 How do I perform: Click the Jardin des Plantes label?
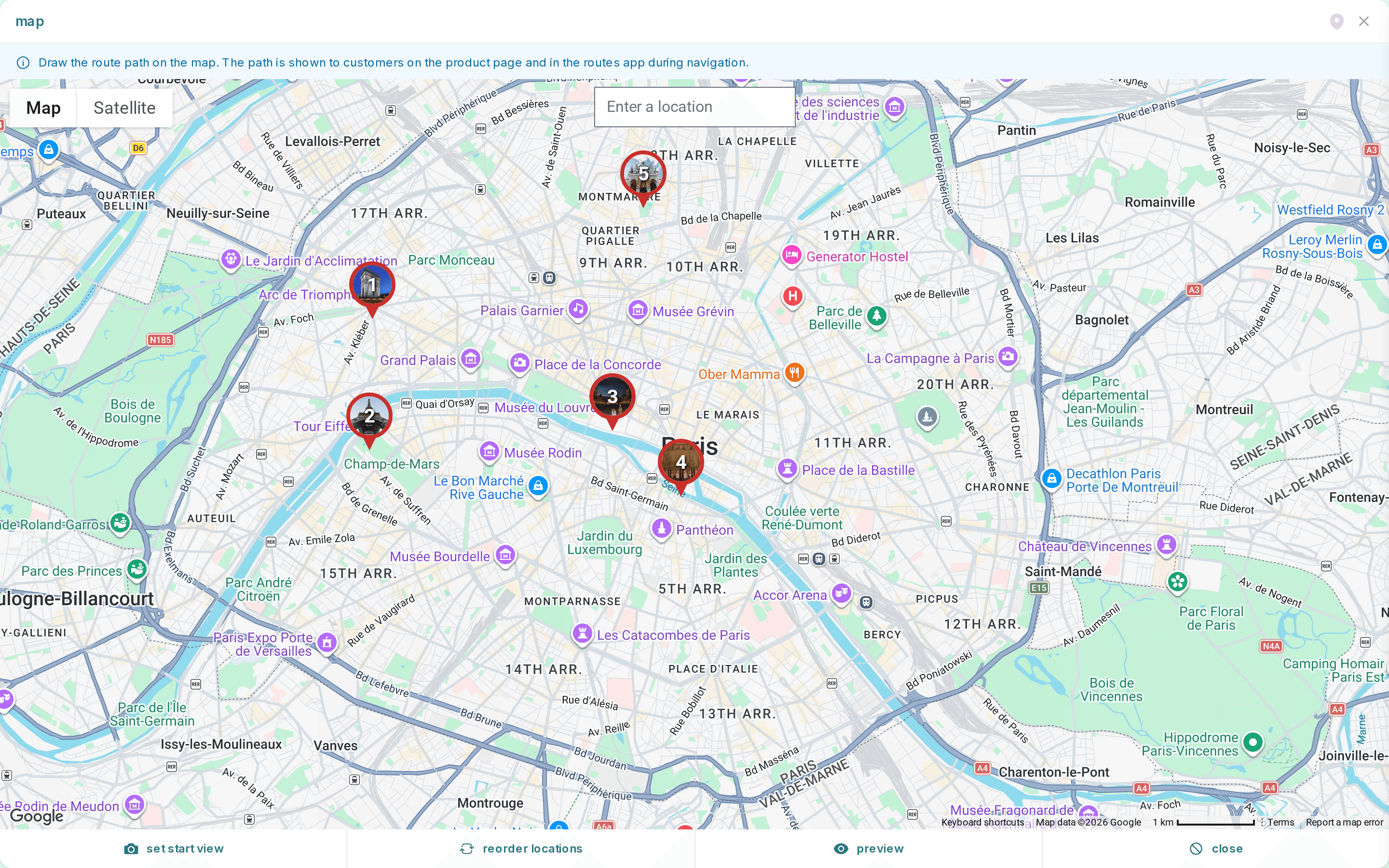[x=736, y=566]
